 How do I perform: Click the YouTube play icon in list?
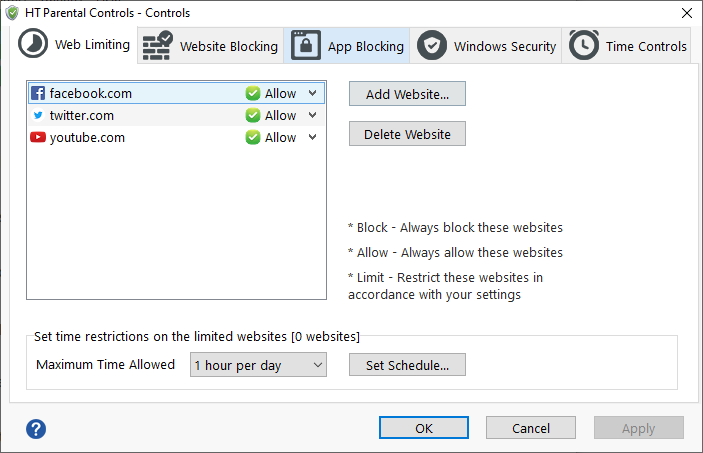click(38, 137)
